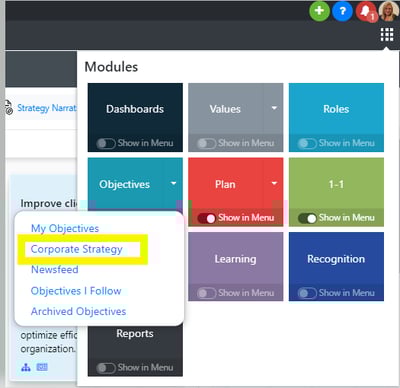Open the blue help question mark icon
The image size is (400, 388).
[342, 11]
